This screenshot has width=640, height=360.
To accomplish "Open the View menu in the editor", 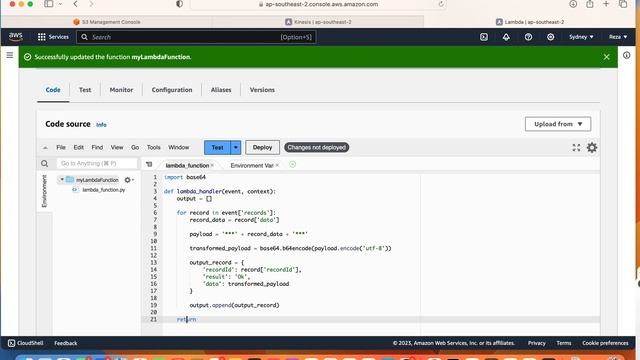I will pyautogui.click(x=117, y=147).
